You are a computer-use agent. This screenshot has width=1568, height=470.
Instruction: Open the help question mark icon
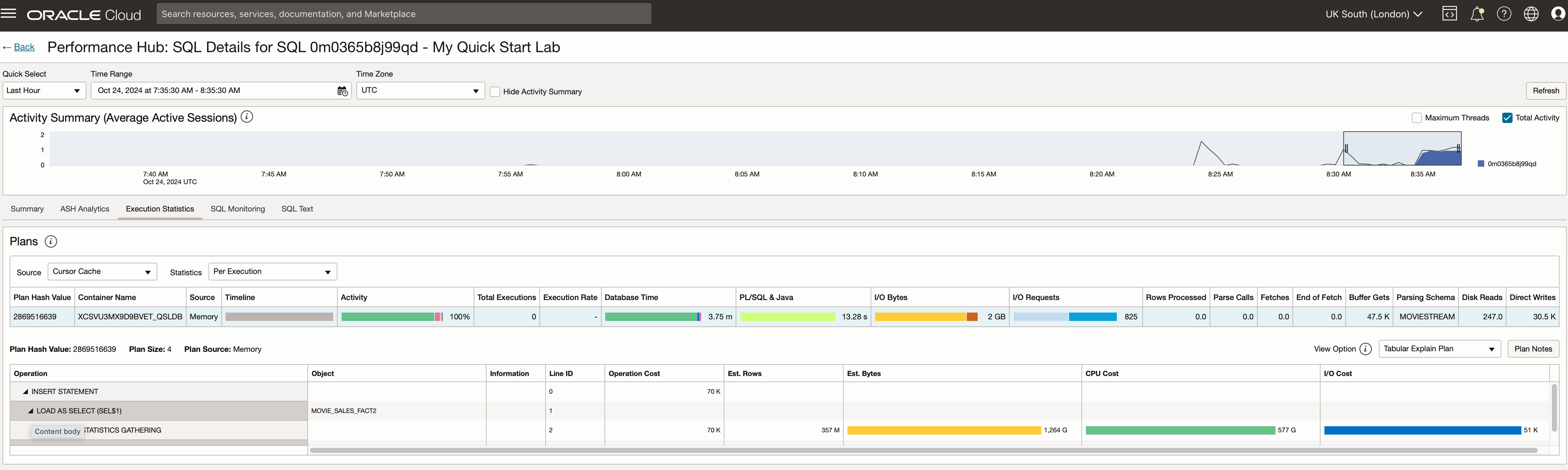tap(1504, 14)
